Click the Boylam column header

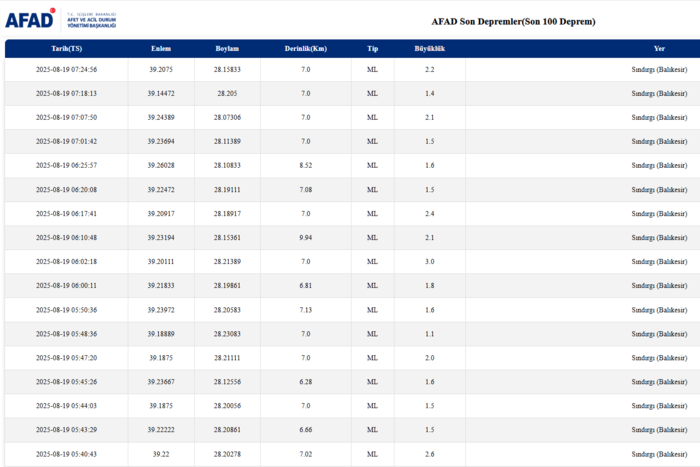coord(227,48)
